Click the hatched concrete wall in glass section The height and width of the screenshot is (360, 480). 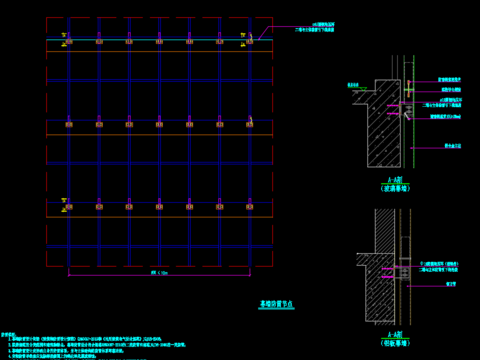pos(384,133)
